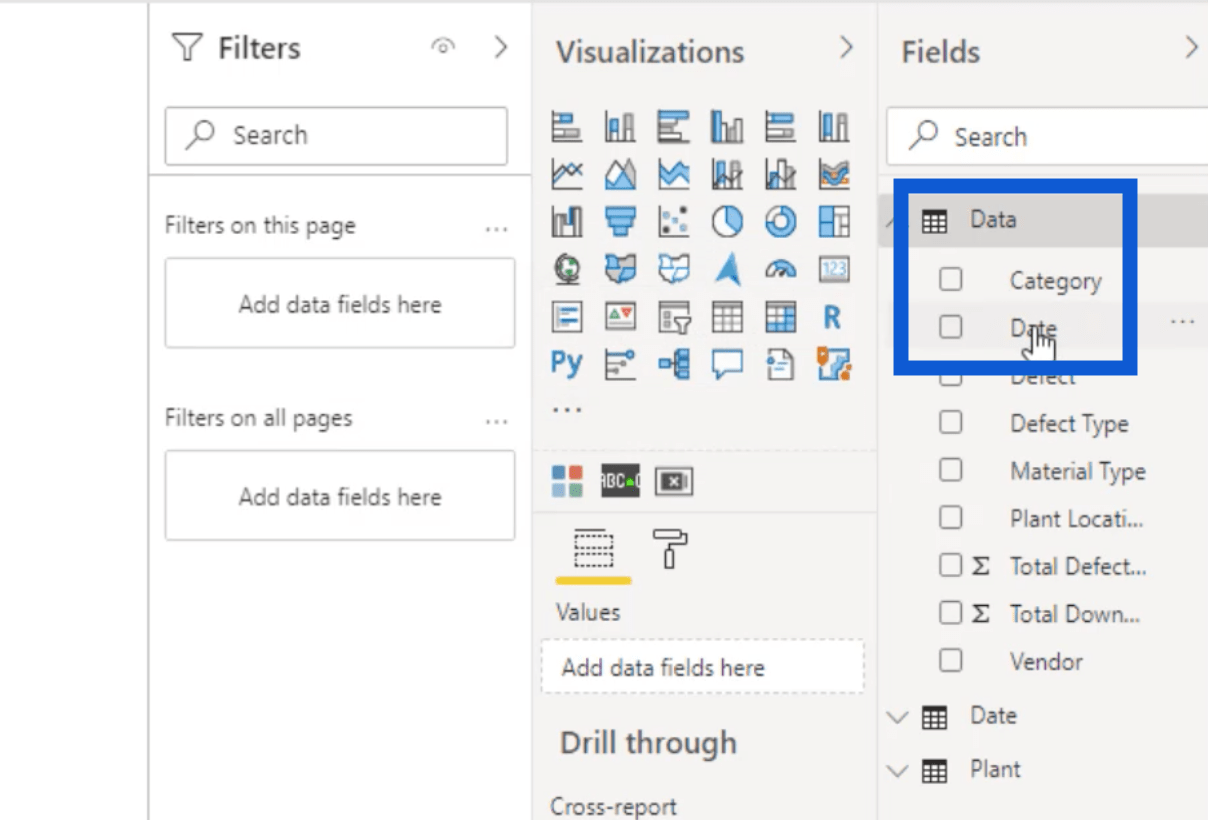
Task: Click the globe Map visual icon
Action: [567, 269]
